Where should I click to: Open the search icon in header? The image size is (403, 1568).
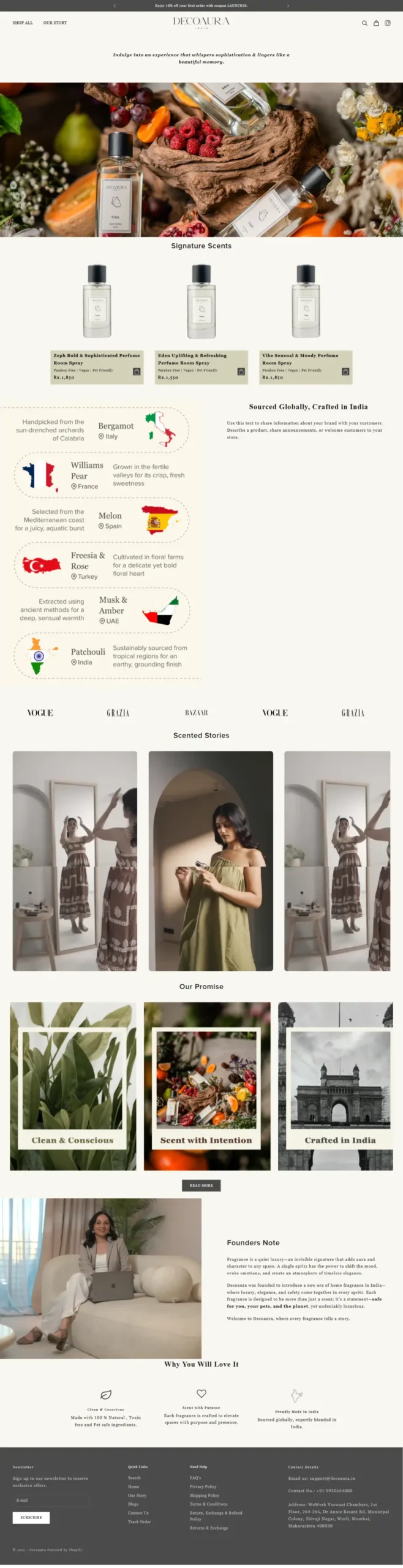[364, 23]
